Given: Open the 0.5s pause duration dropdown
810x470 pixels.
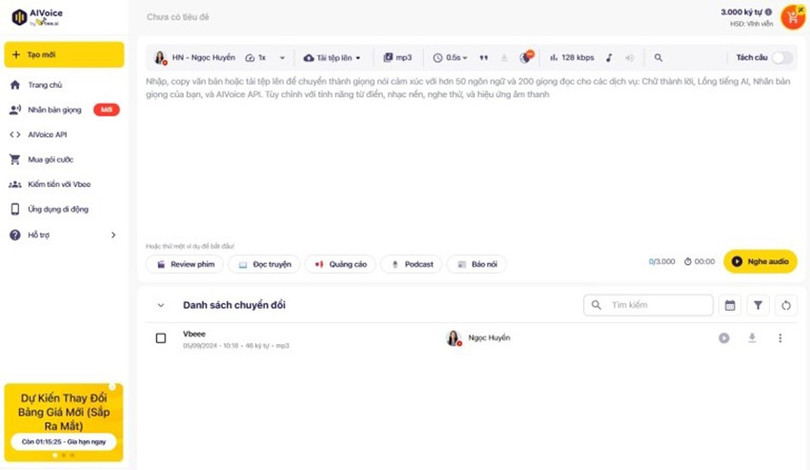Looking at the screenshot, I should click(448, 58).
